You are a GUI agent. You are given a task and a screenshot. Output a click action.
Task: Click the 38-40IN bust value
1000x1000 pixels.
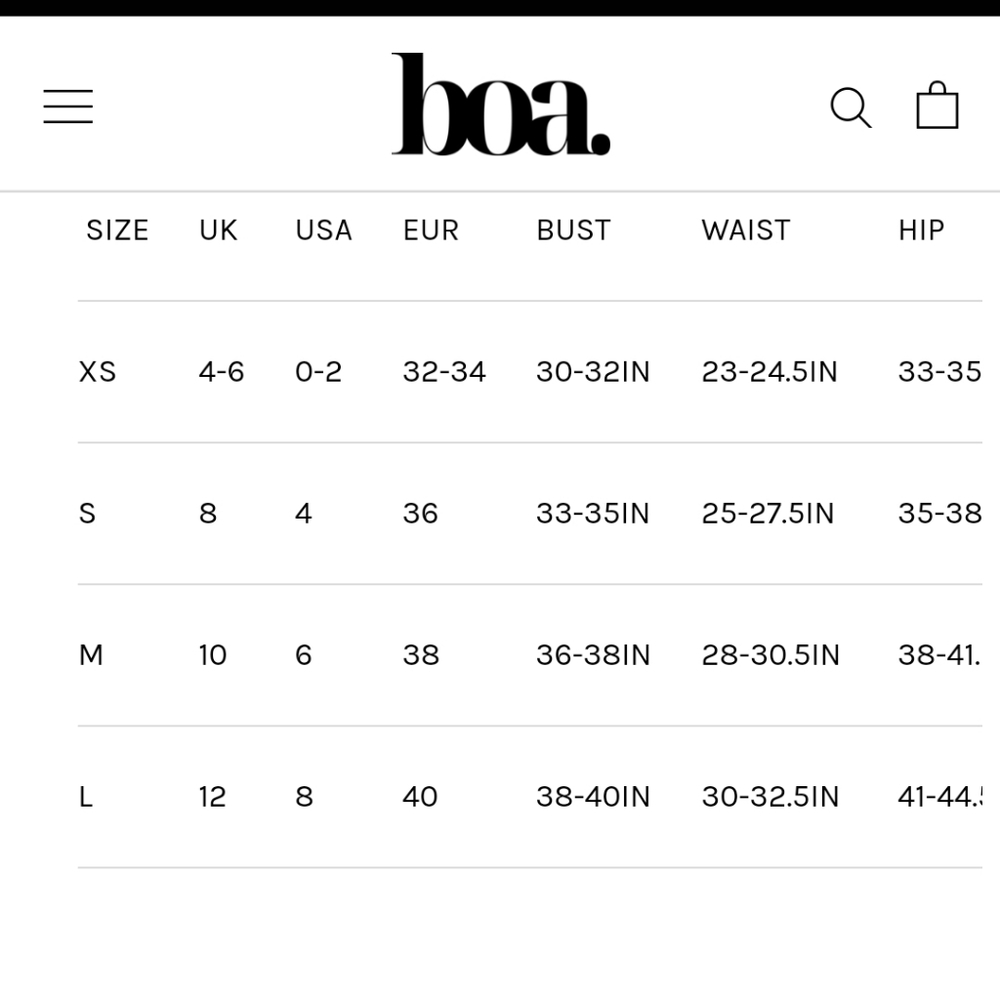[593, 797]
